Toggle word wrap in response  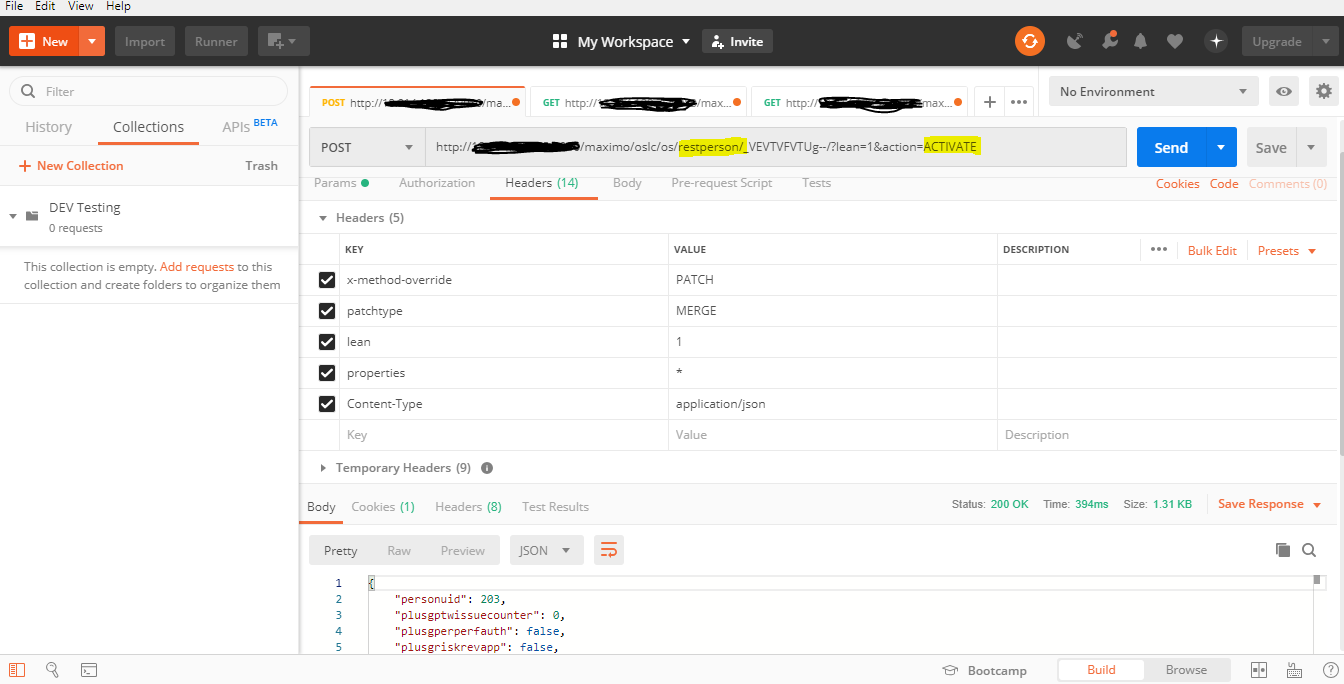coord(608,550)
